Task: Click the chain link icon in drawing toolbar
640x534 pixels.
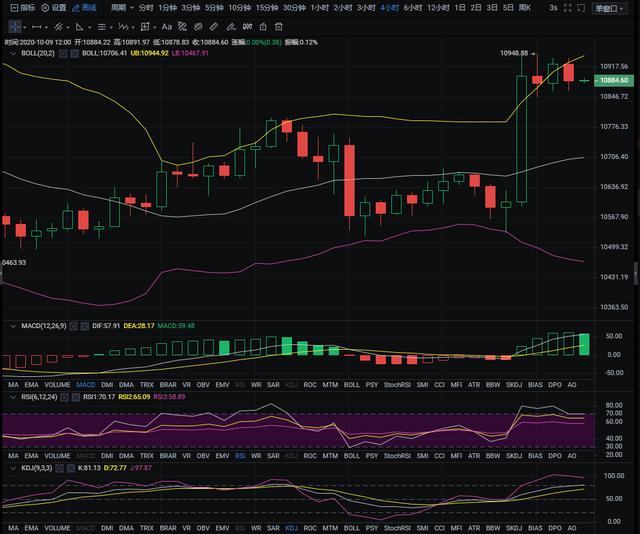Action: [x=198, y=27]
